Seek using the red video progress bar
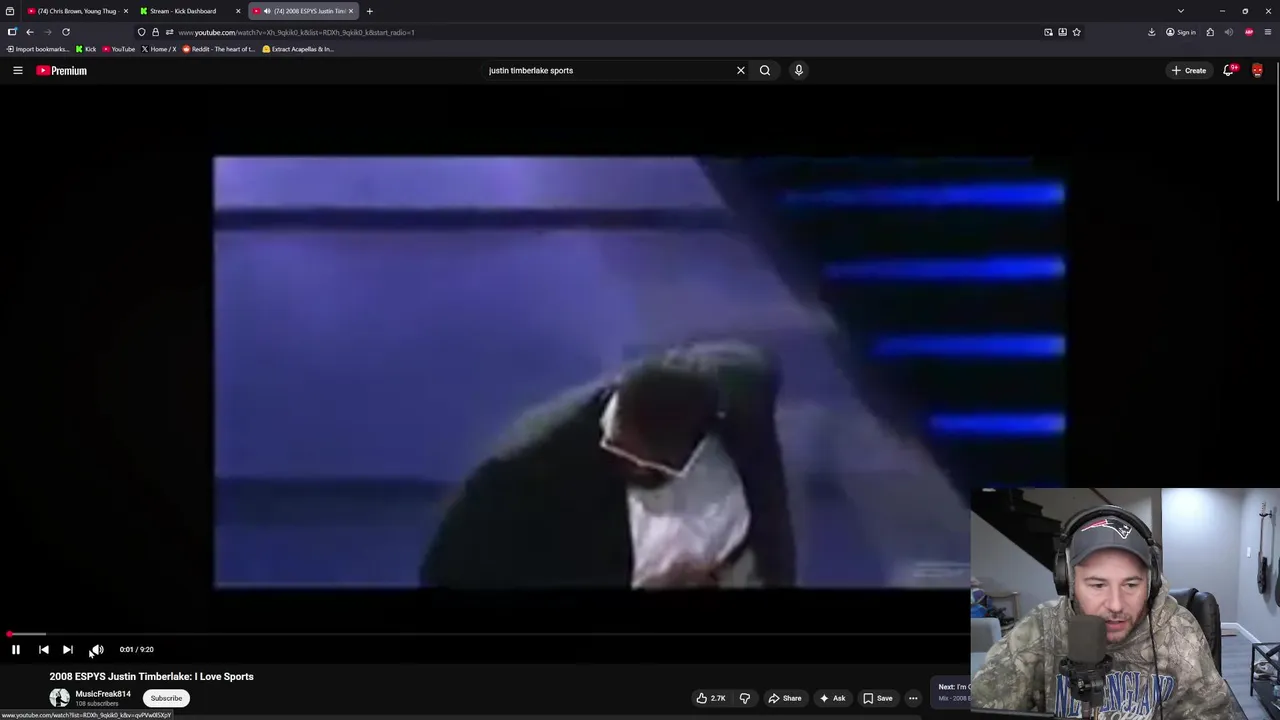Screen dimensions: 1280x720 click(x=487, y=634)
